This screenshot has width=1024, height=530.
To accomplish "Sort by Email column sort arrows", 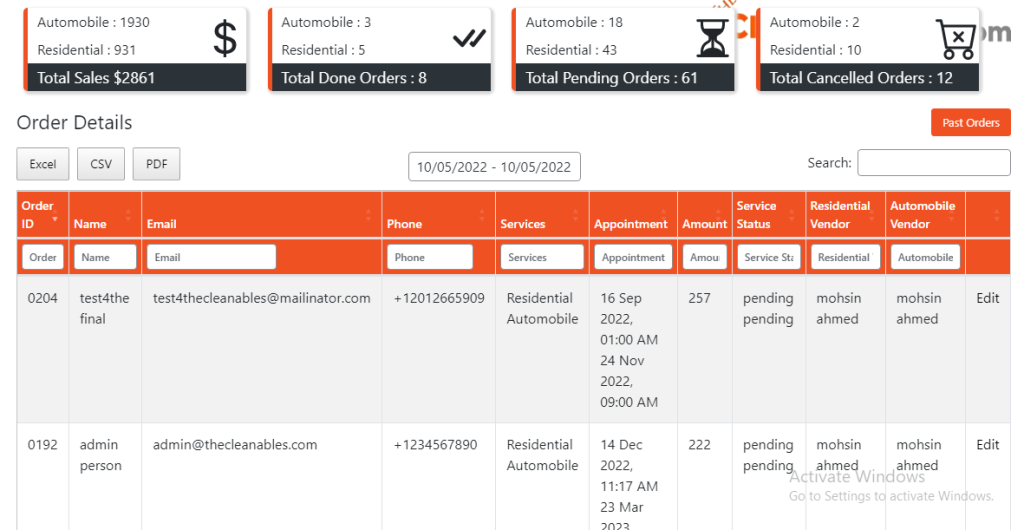I will click(x=369, y=215).
